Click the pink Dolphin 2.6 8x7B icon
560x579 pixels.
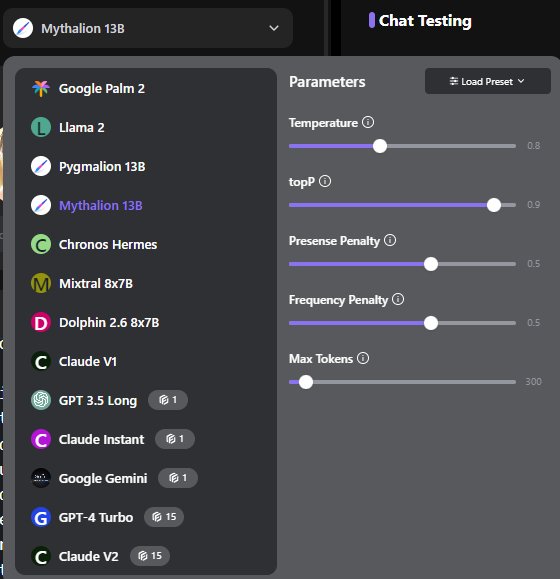click(x=41, y=322)
